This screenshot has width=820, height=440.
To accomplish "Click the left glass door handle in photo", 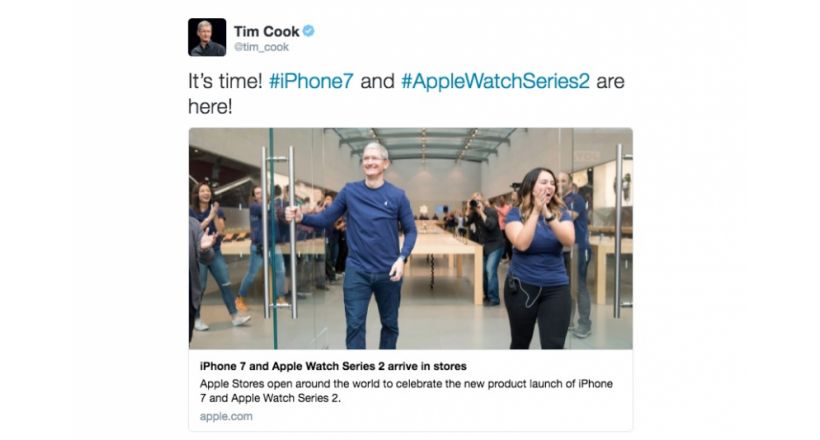I will pos(279,233).
